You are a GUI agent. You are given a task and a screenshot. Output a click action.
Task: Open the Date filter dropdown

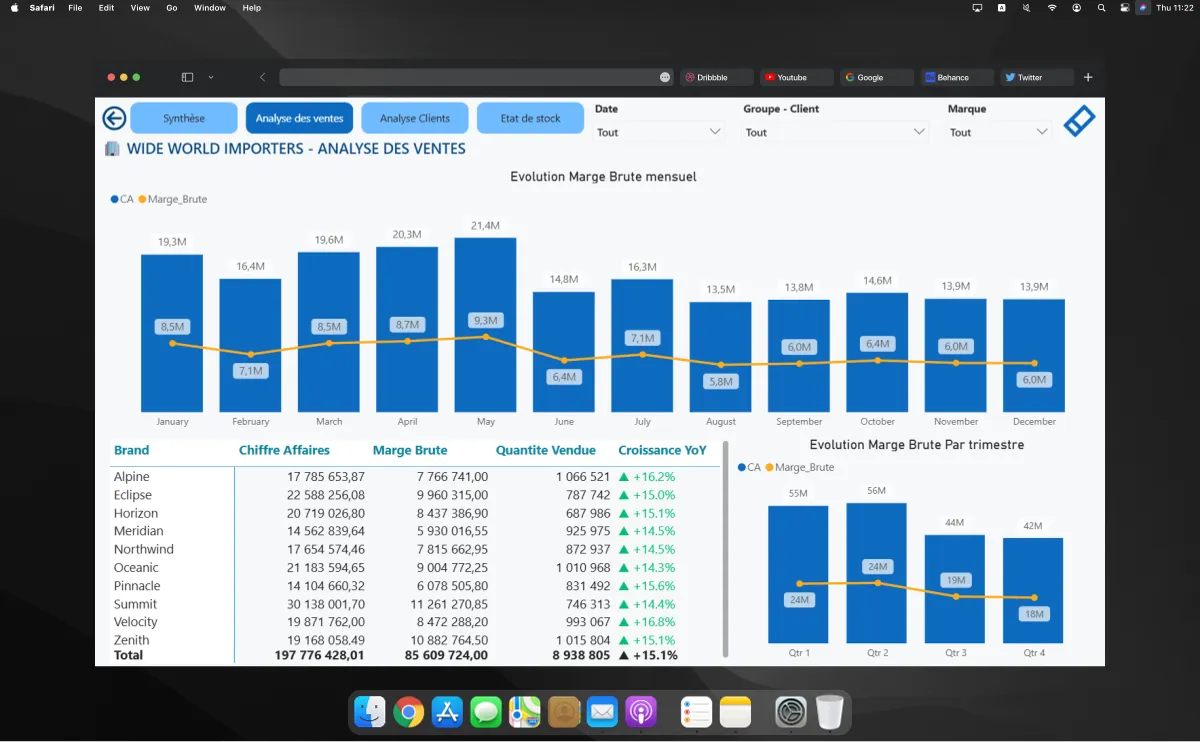(x=660, y=131)
